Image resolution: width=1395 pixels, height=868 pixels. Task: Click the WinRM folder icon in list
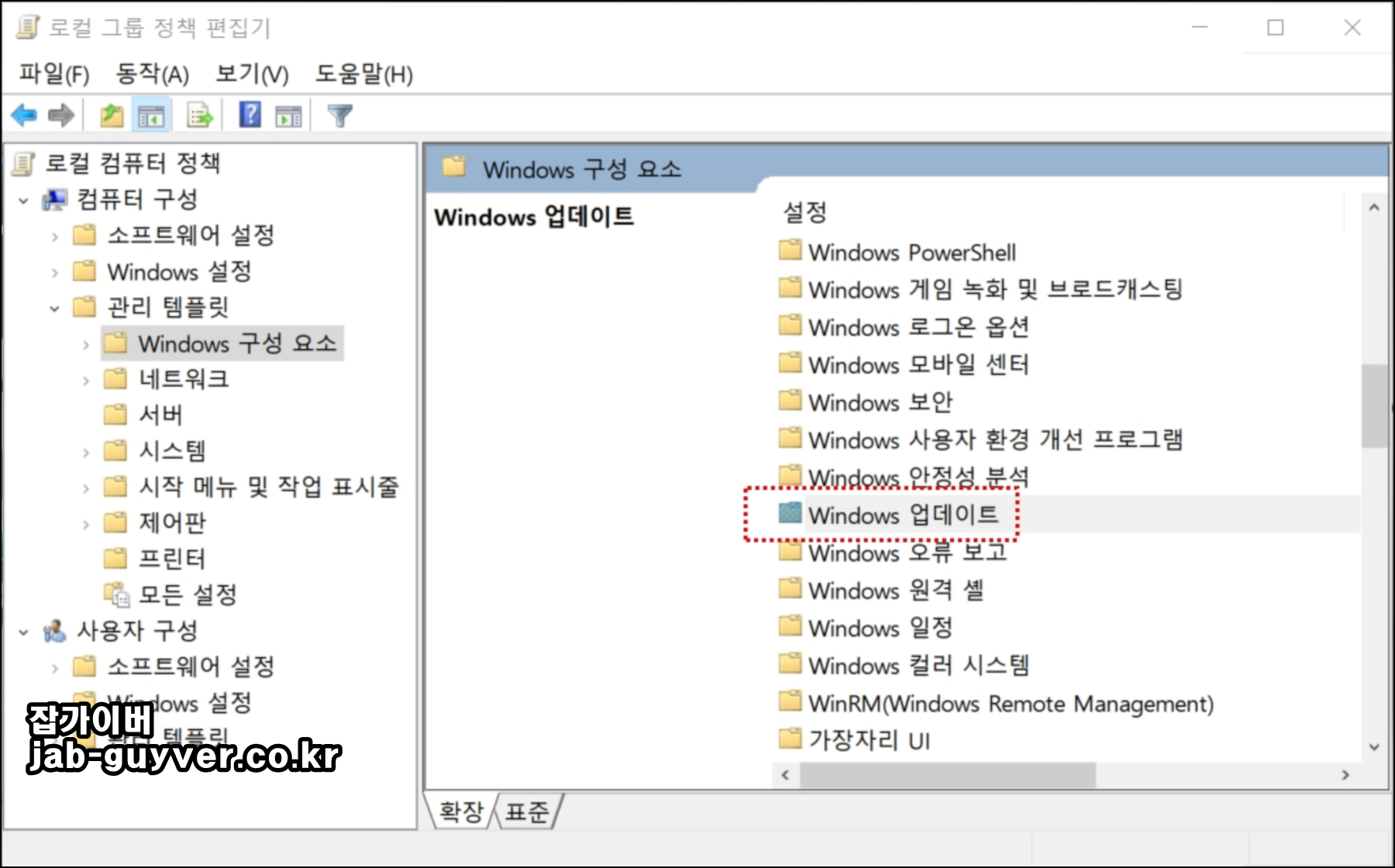click(790, 701)
